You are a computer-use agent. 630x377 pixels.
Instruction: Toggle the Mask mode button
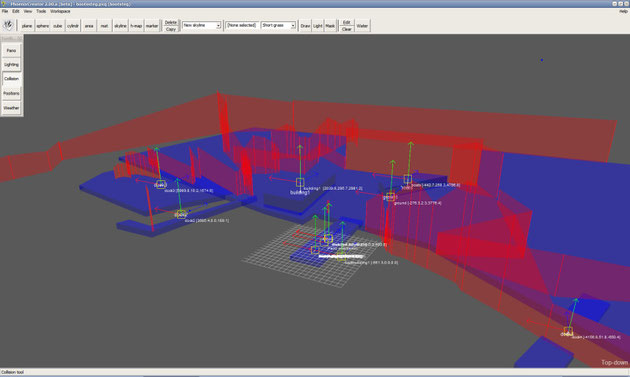(x=330, y=26)
